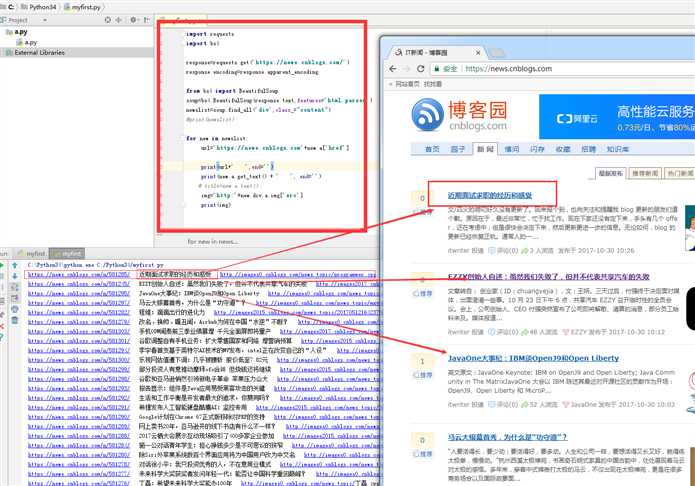Select the 最新发布 news filter tab
695x486 pixels.
coord(610,173)
